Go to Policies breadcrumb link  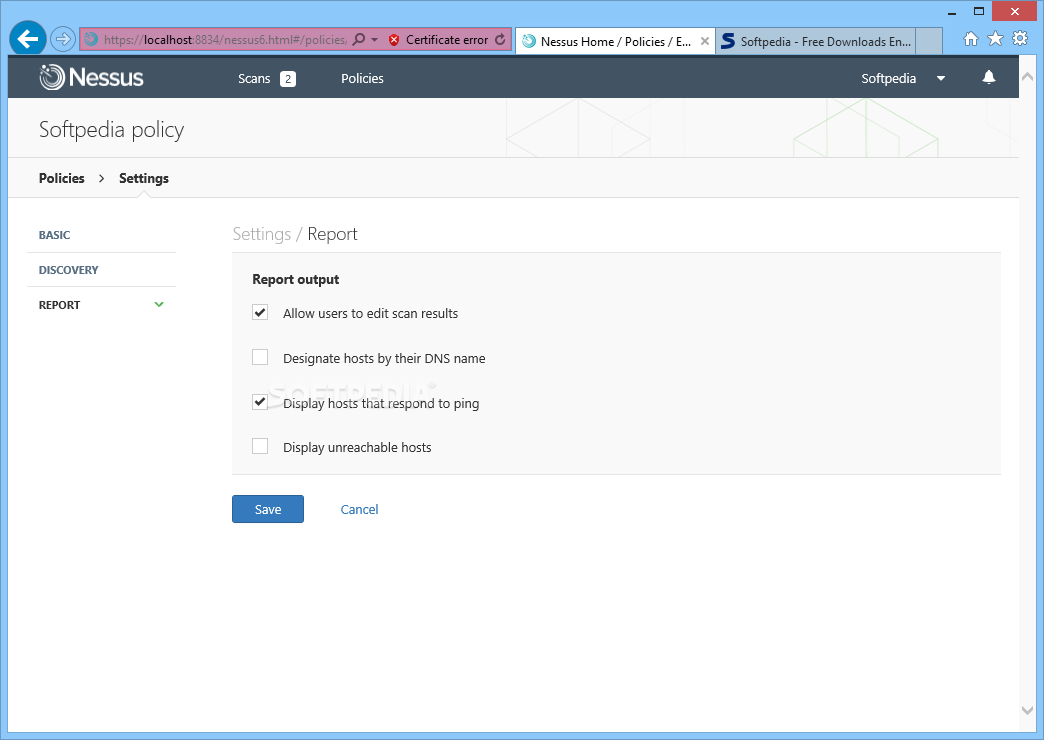pyautogui.click(x=62, y=179)
